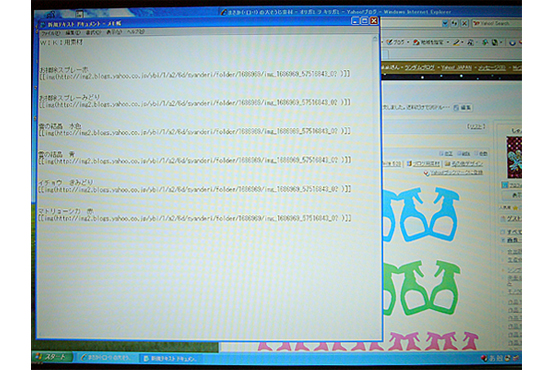This screenshot has height=370, width=553.
Task: Click the Notepad scrollbar up arrow
Action: pyautogui.click(x=375, y=38)
